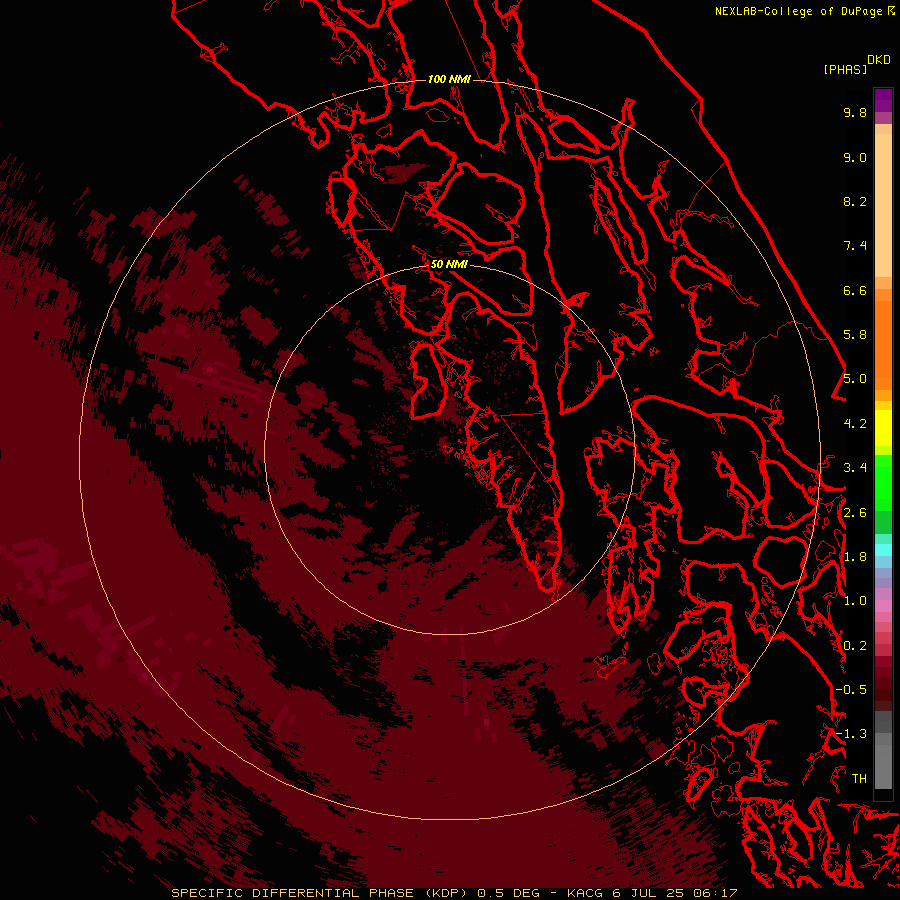Click the 9.0 value on the scale
Viewport: 900px width, 900px height.
(855, 157)
